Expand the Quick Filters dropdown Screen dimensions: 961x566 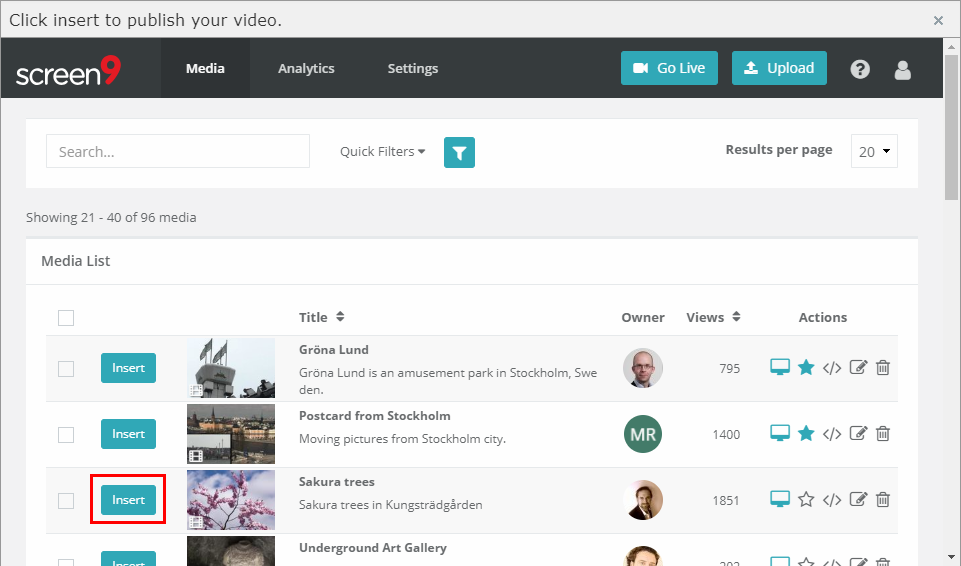click(382, 152)
